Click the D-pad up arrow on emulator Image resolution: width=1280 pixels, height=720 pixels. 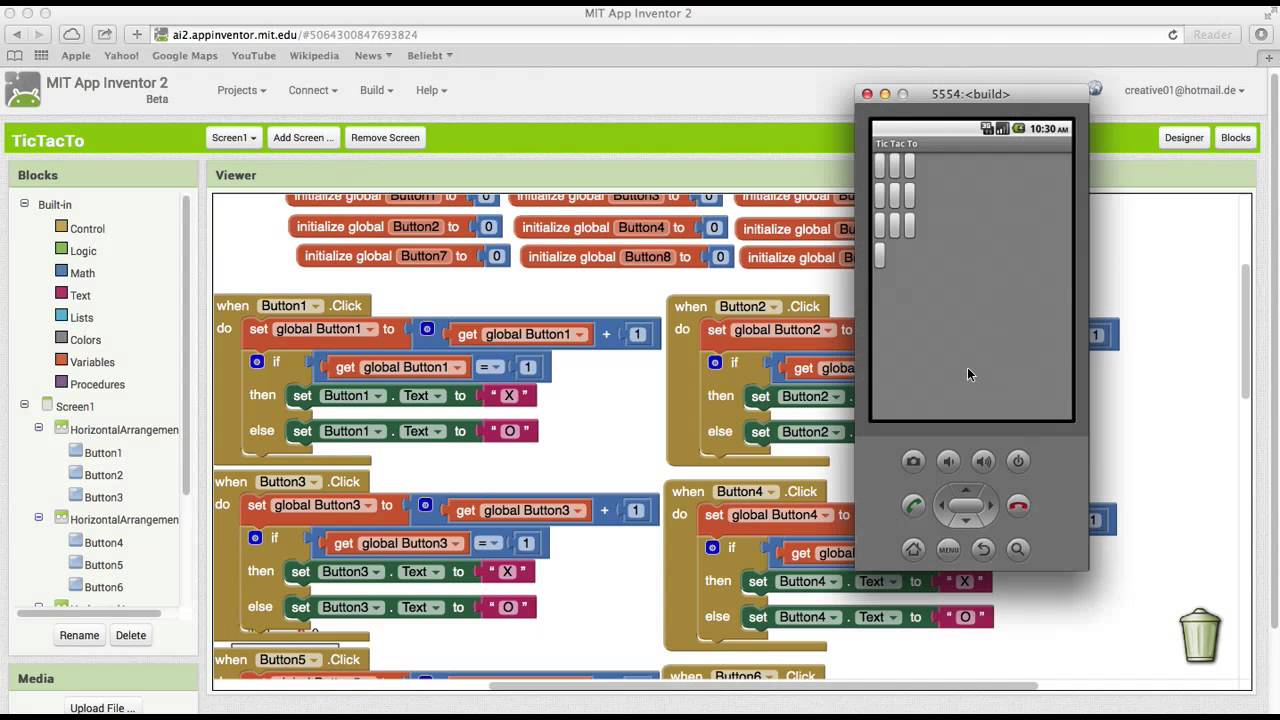coord(966,490)
